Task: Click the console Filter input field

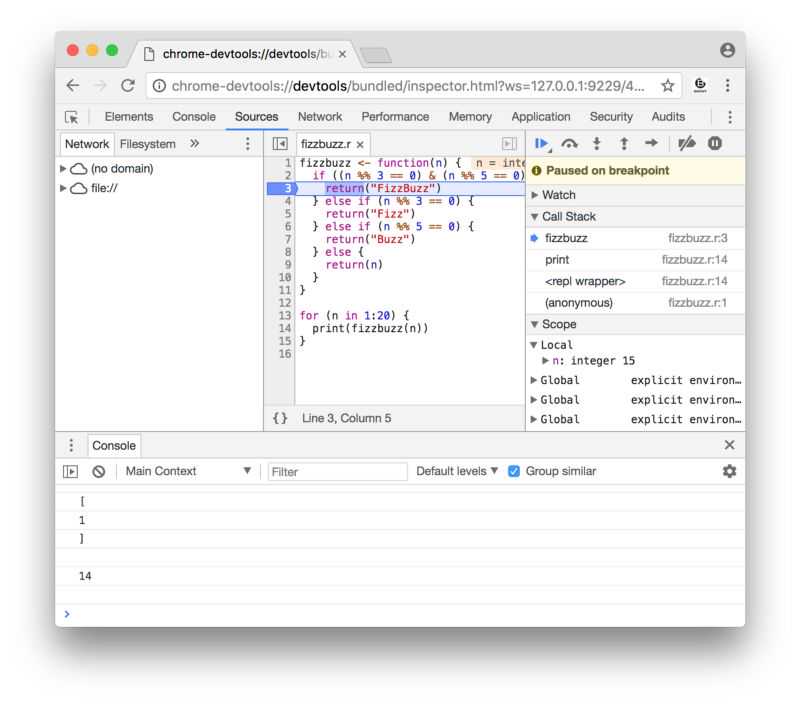Action: [x=338, y=471]
